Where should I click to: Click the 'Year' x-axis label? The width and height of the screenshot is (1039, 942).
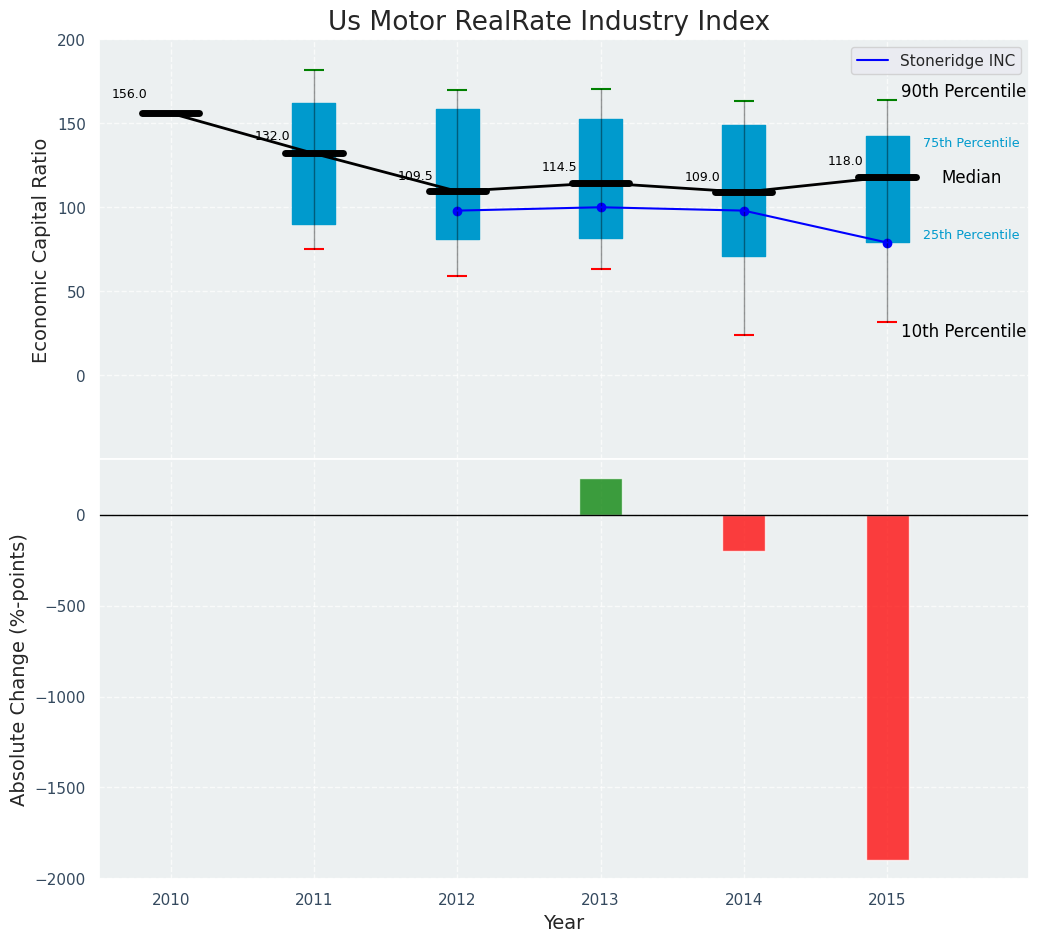click(x=564, y=923)
